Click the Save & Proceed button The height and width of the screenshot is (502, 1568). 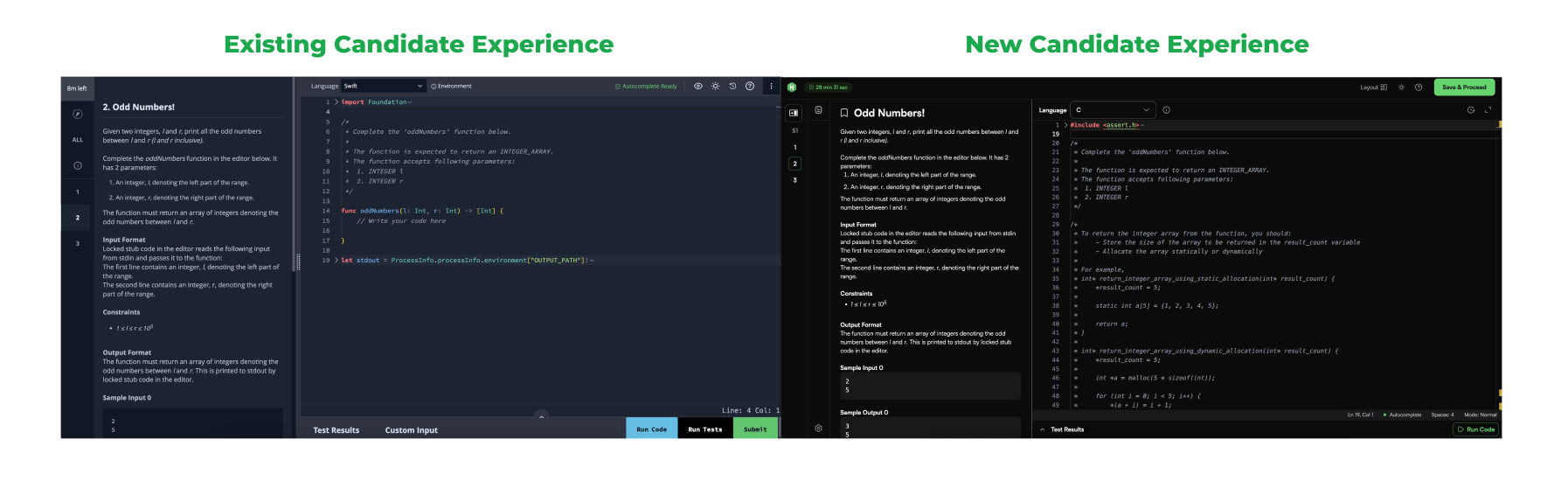[x=1464, y=87]
